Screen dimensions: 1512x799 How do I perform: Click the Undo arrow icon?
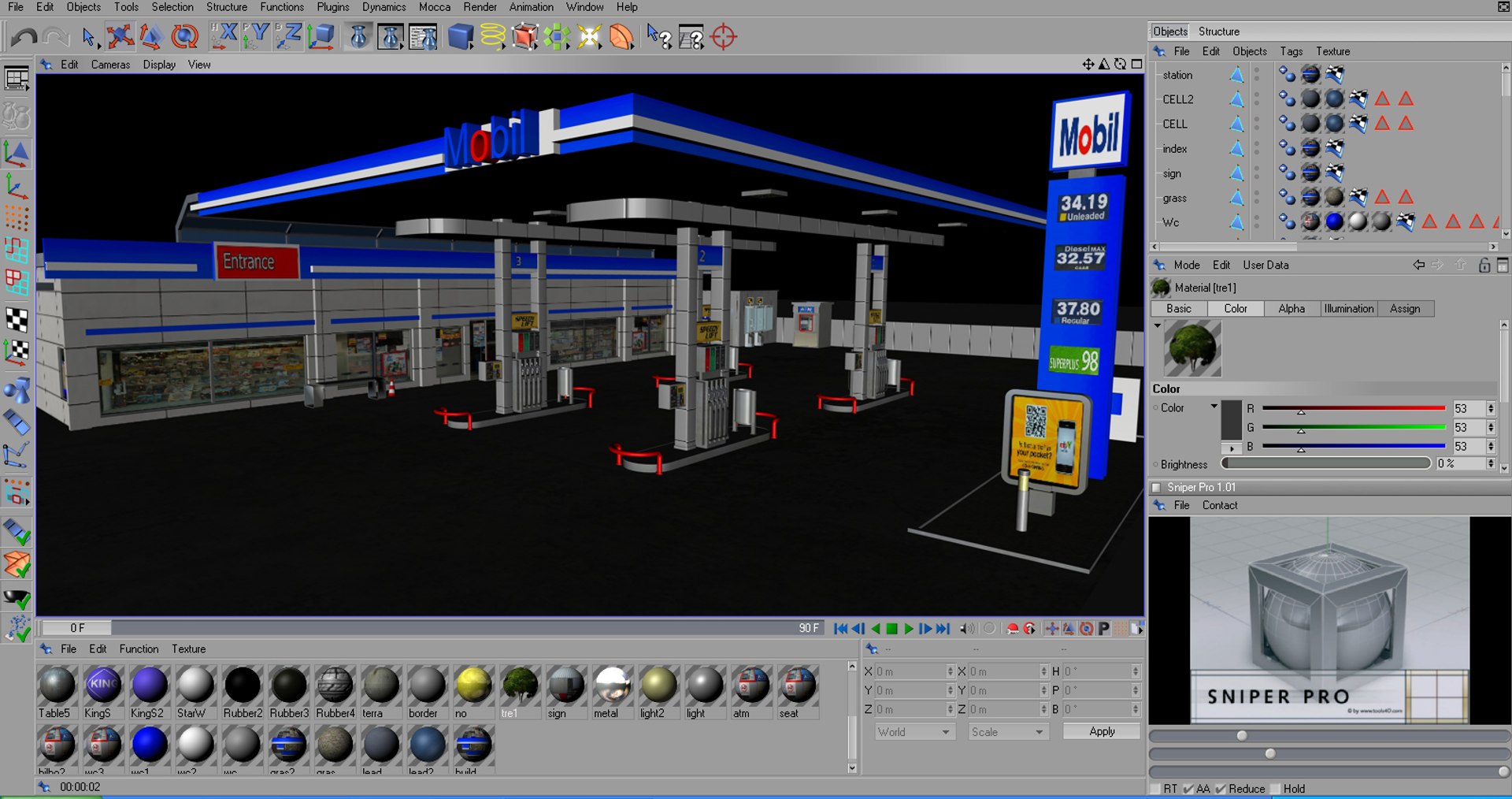24,37
